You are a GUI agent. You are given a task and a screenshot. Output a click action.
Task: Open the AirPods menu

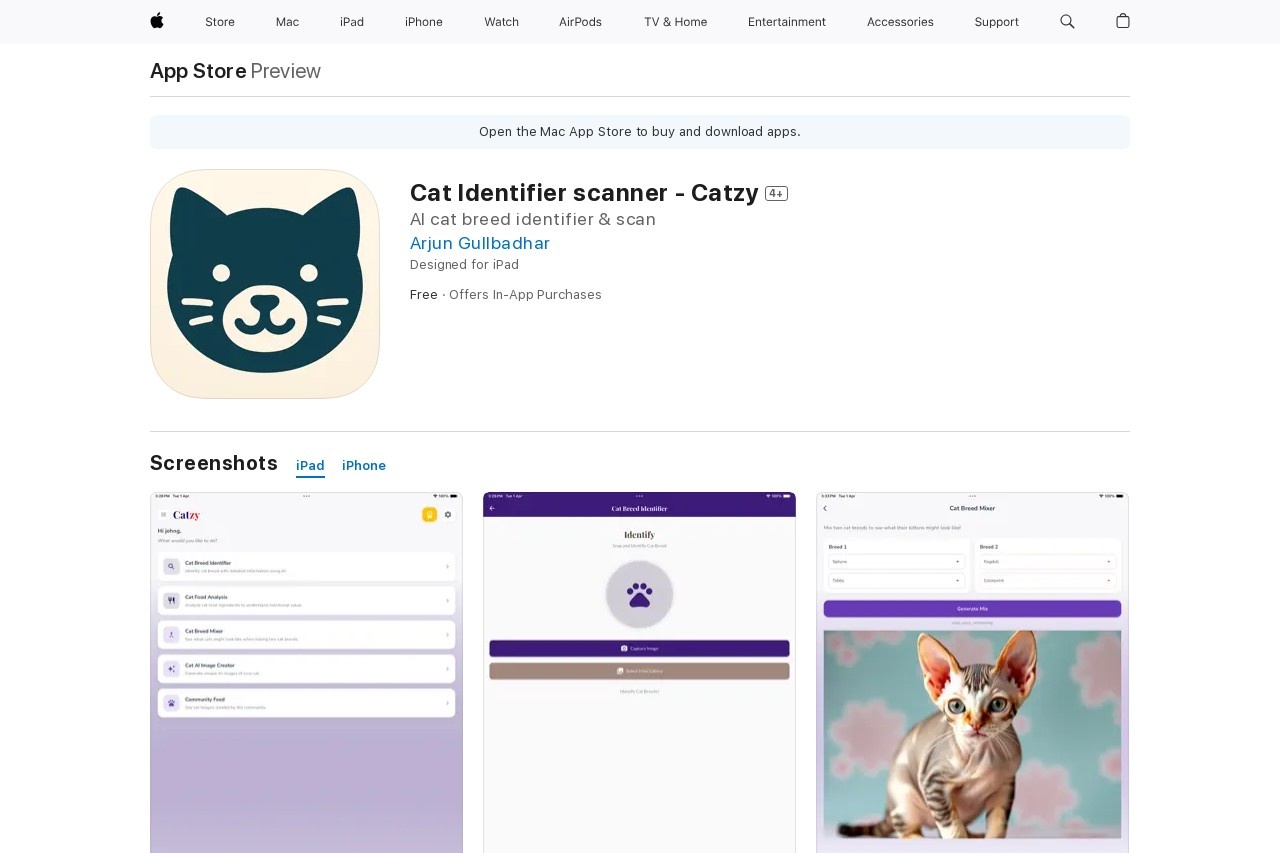580,22
